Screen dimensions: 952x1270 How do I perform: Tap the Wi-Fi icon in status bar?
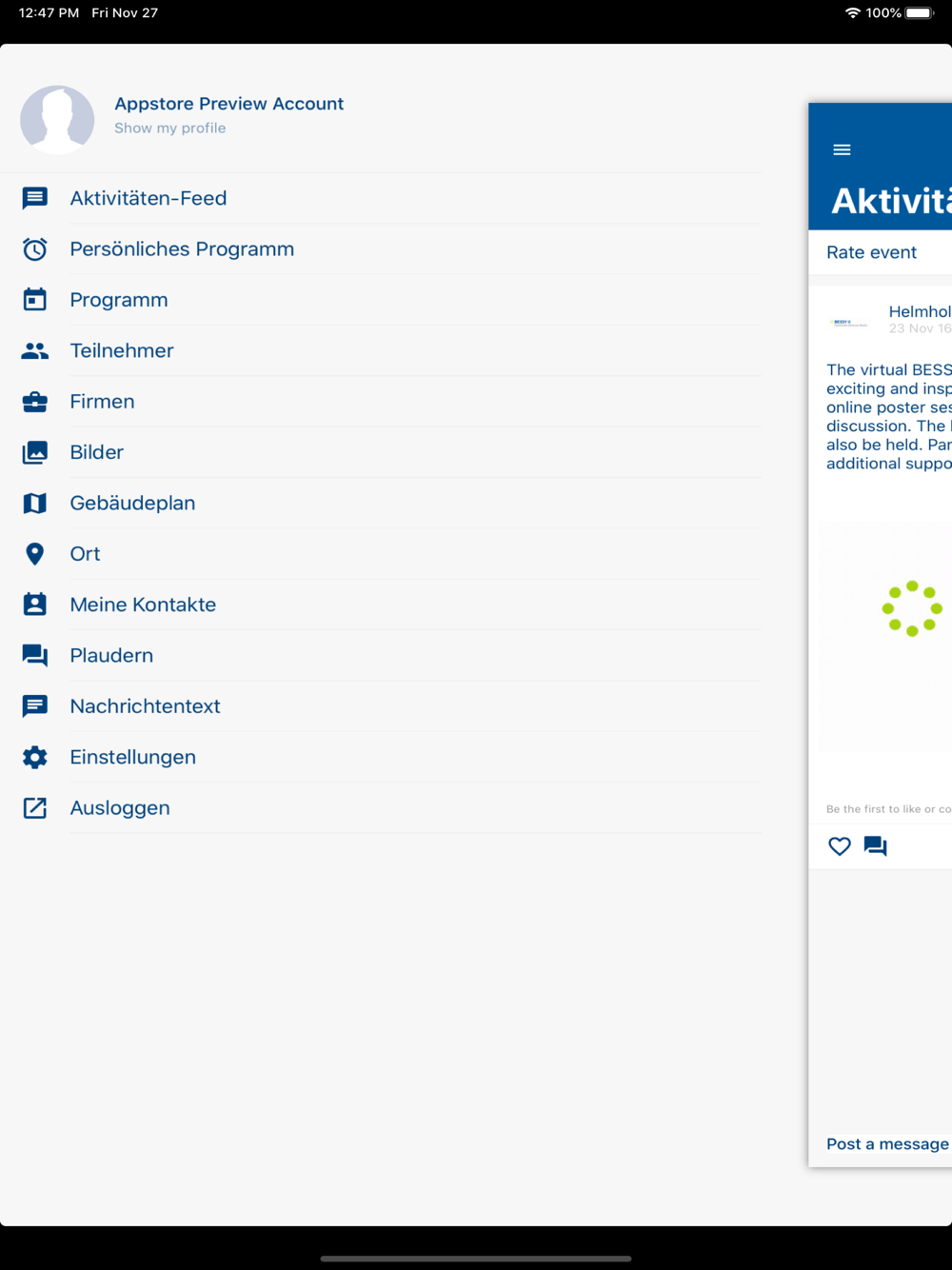click(x=853, y=13)
